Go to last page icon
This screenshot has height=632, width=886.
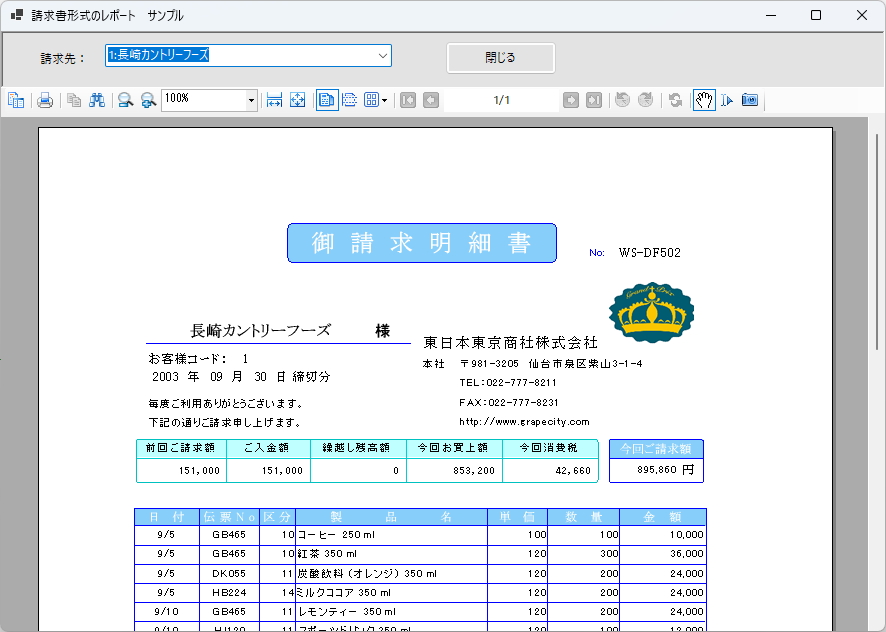click(x=594, y=100)
